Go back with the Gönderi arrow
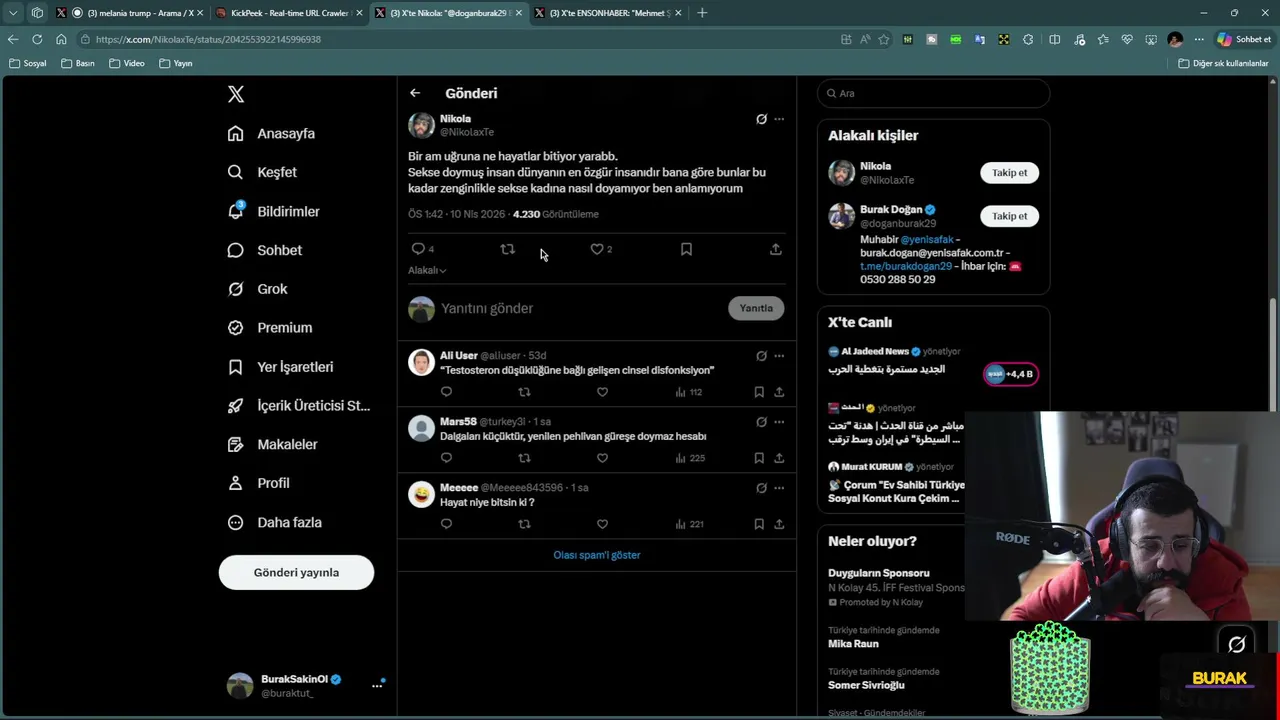 [415, 93]
